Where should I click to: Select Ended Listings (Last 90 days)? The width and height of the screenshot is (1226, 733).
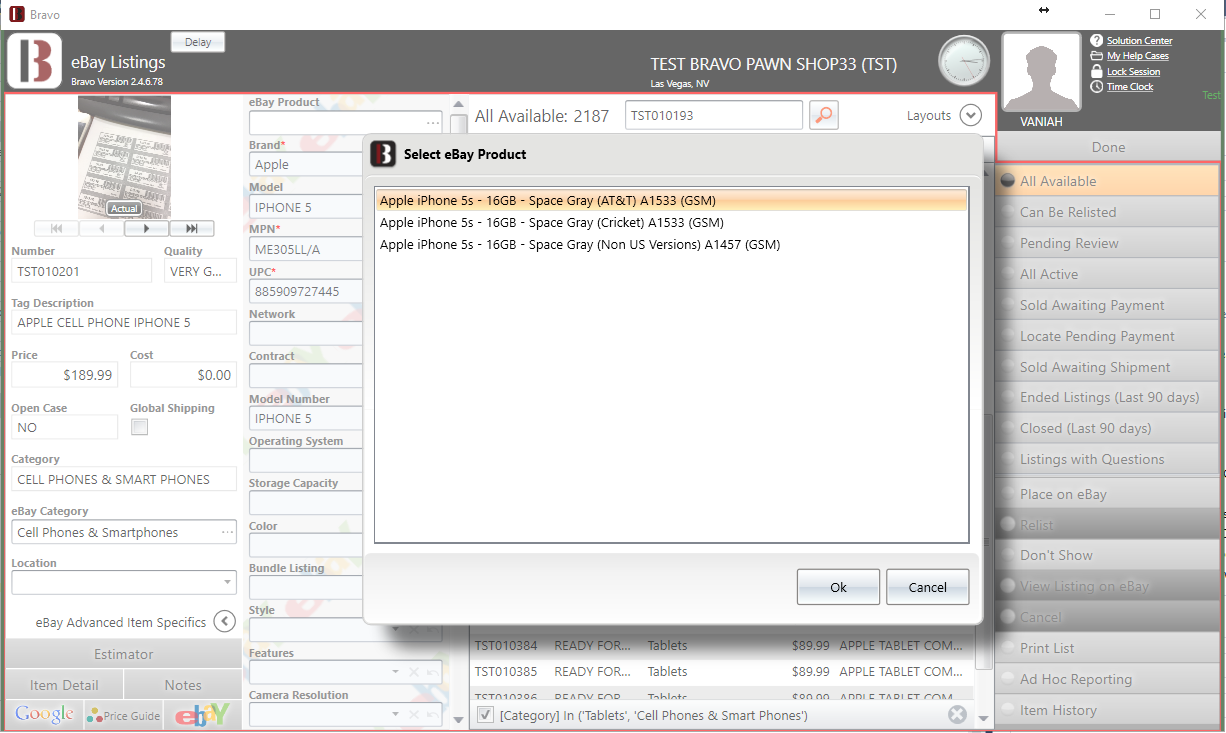[x=1107, y=397]
